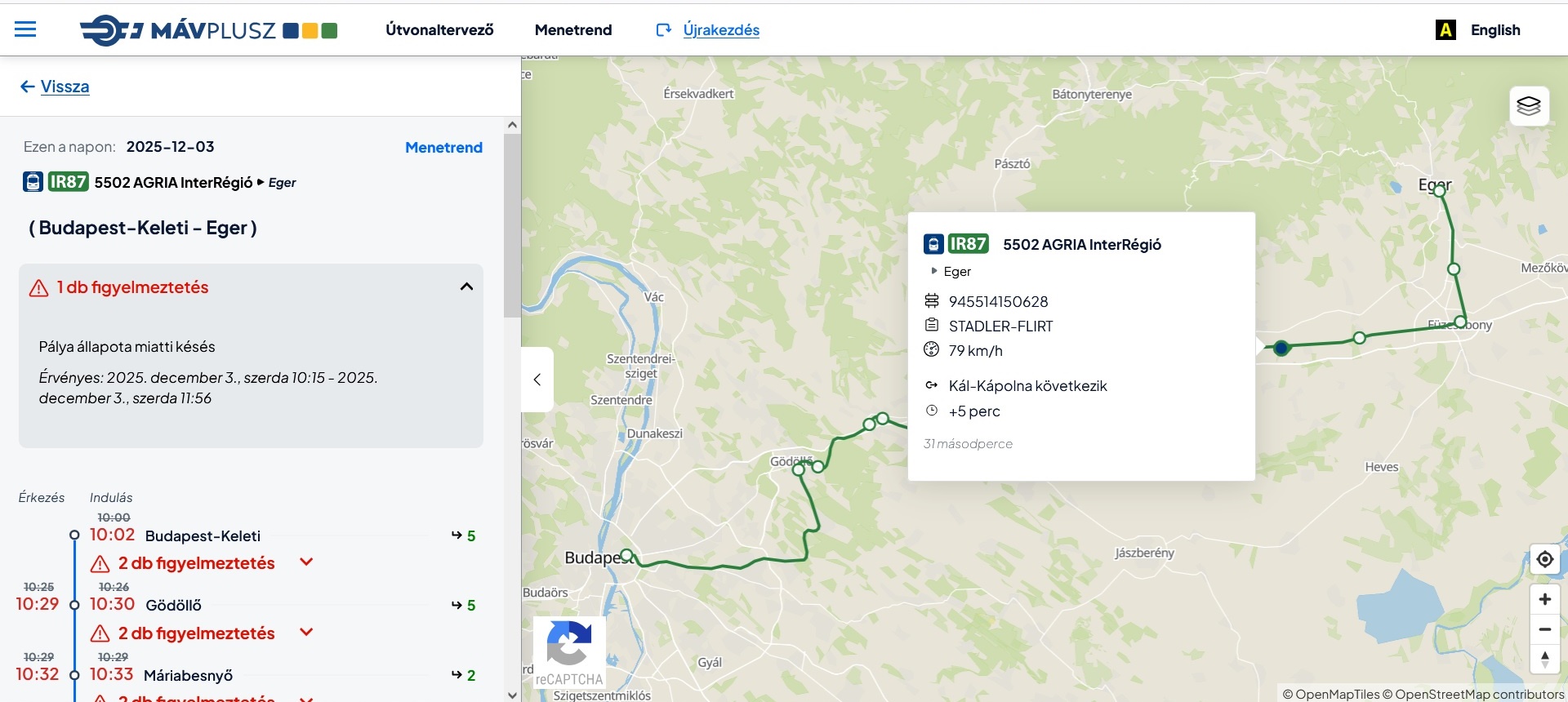Image resolution: width=1568 pixels, height=702 pixels.
Task: Click the 79 km/h speed entry
Action: tap(975, 350)
